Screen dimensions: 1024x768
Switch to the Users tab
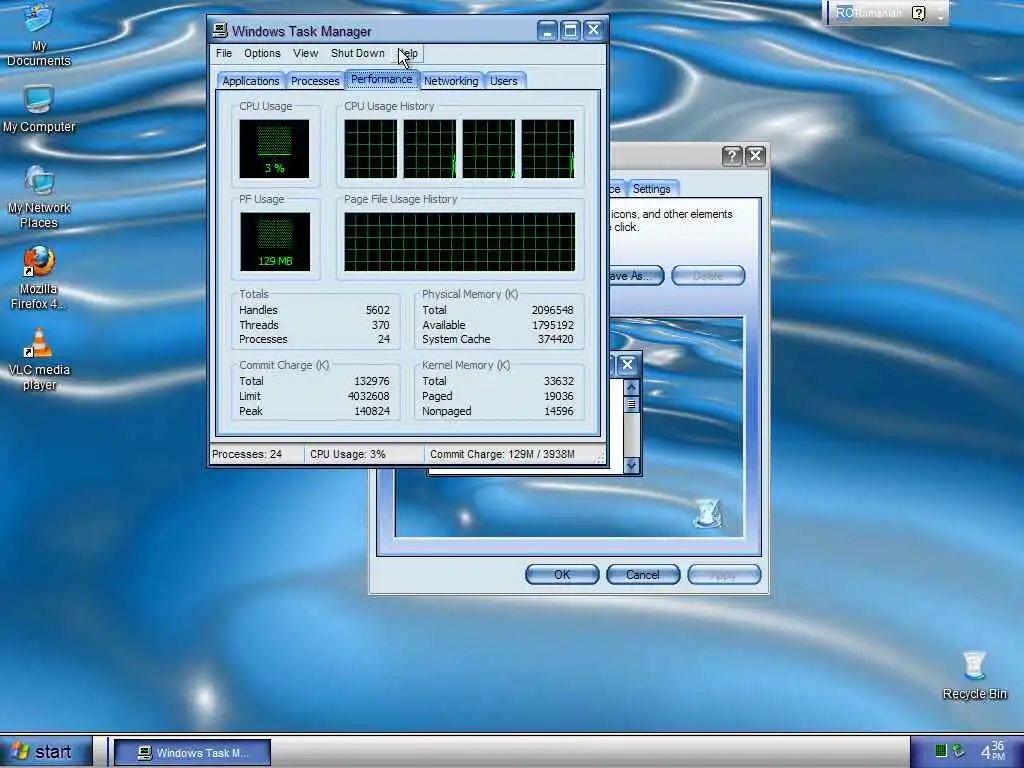click(x=504, y=81)
